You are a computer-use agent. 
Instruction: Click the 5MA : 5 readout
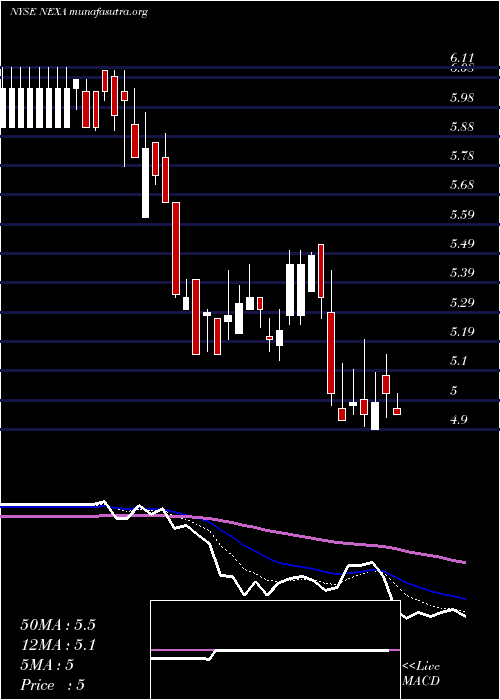[47, 665]
